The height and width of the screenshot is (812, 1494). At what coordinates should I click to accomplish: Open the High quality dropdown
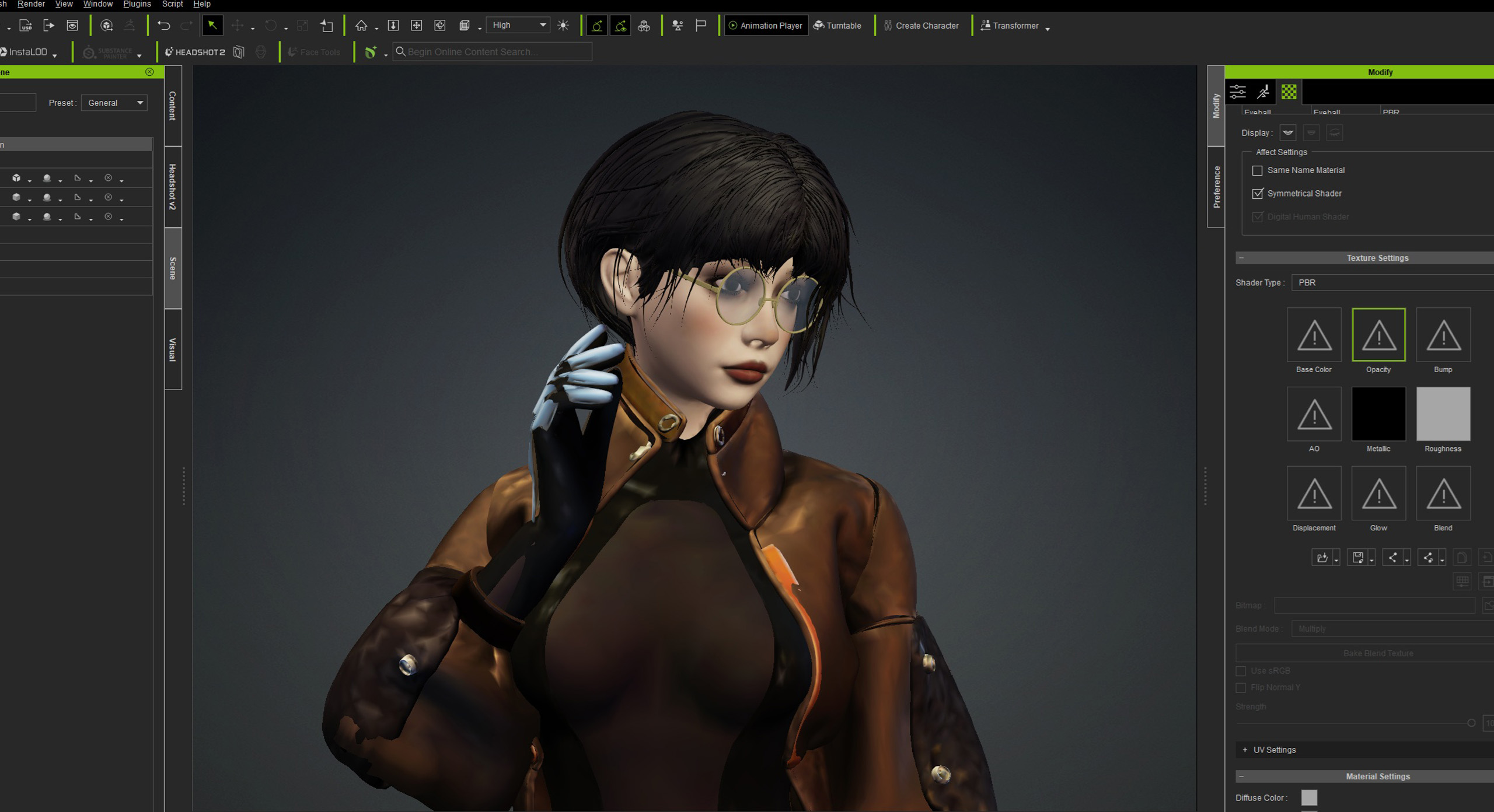(518, 25)
